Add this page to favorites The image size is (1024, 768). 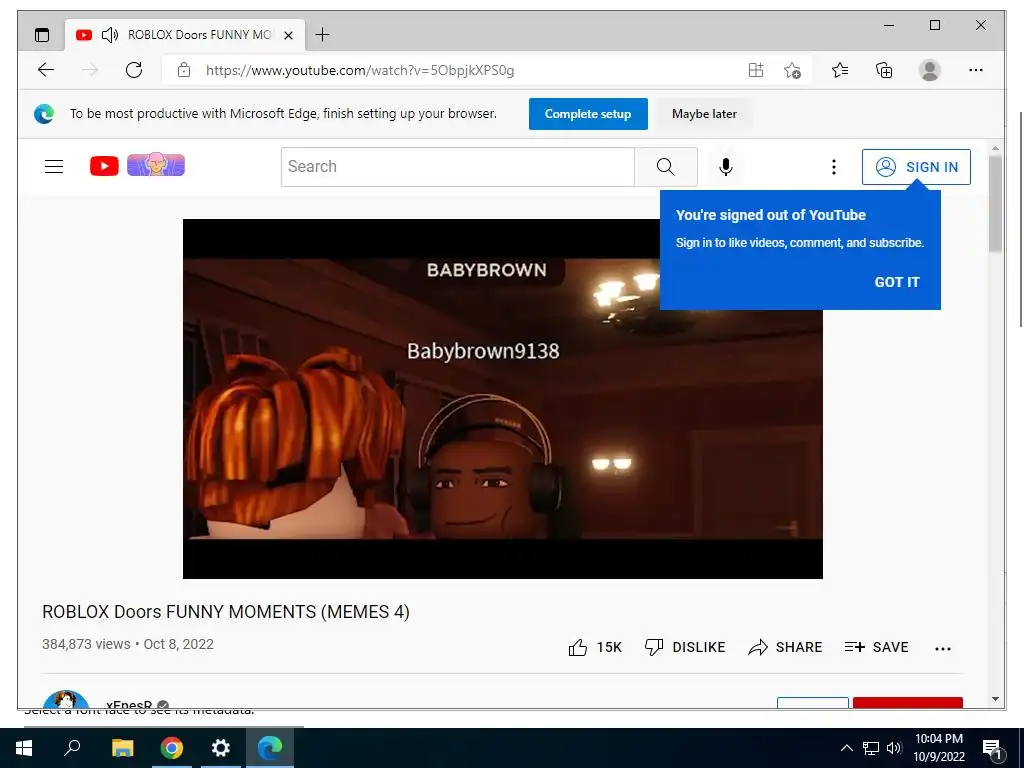(792, 70)
